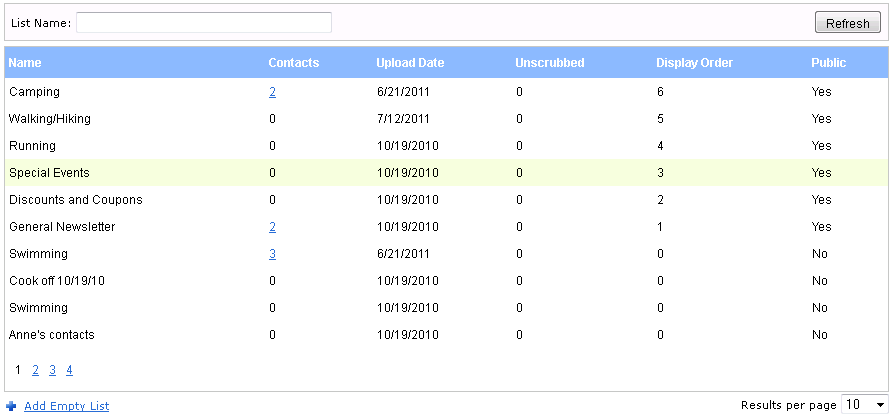The width and height of the screenshot is (893, 420).
Task: Click display order 3 in Special Events row
Action: pos(660,173)
